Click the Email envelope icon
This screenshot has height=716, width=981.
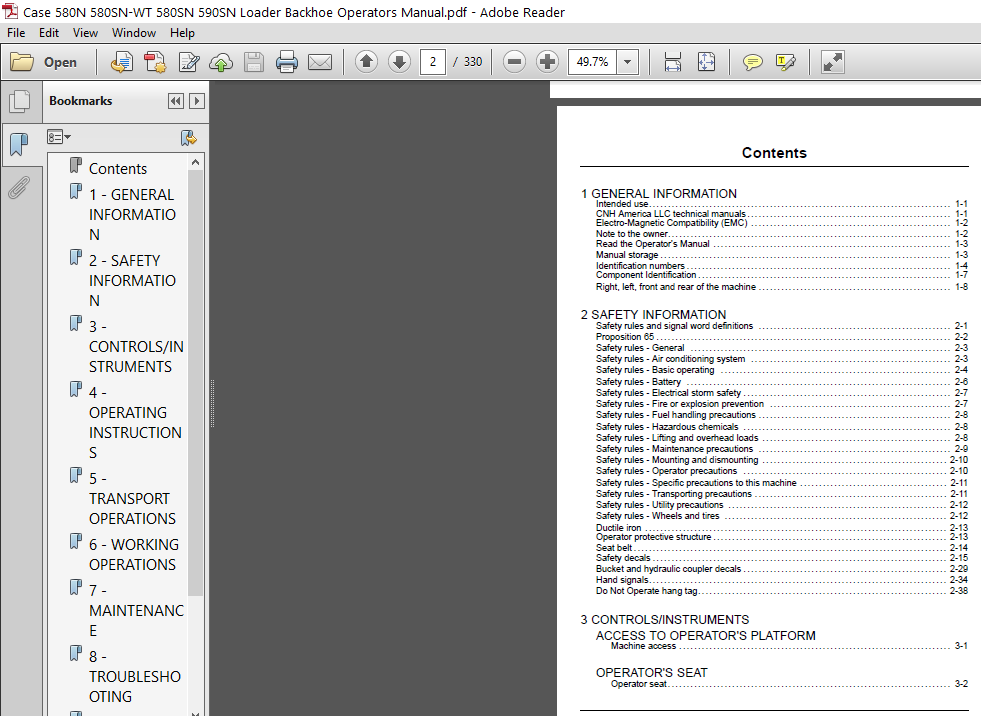pos(320,62)
